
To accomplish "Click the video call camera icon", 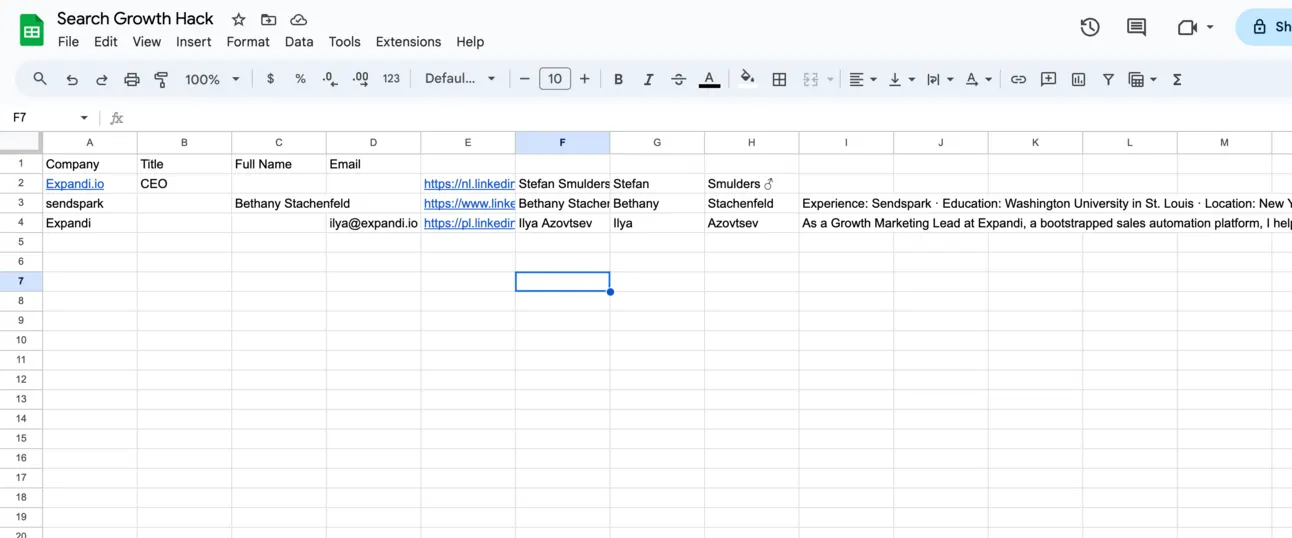I will (x=1187, y=27).
